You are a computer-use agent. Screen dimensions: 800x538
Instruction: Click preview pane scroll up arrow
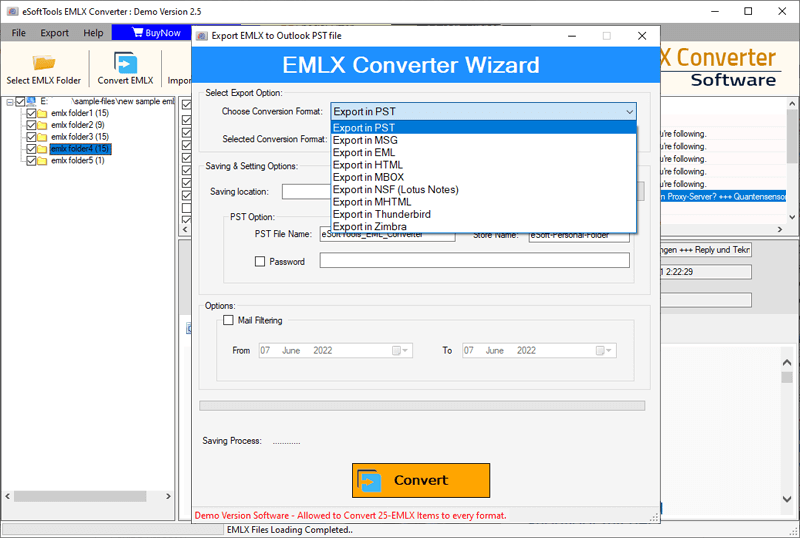click(x=787, y=362)
